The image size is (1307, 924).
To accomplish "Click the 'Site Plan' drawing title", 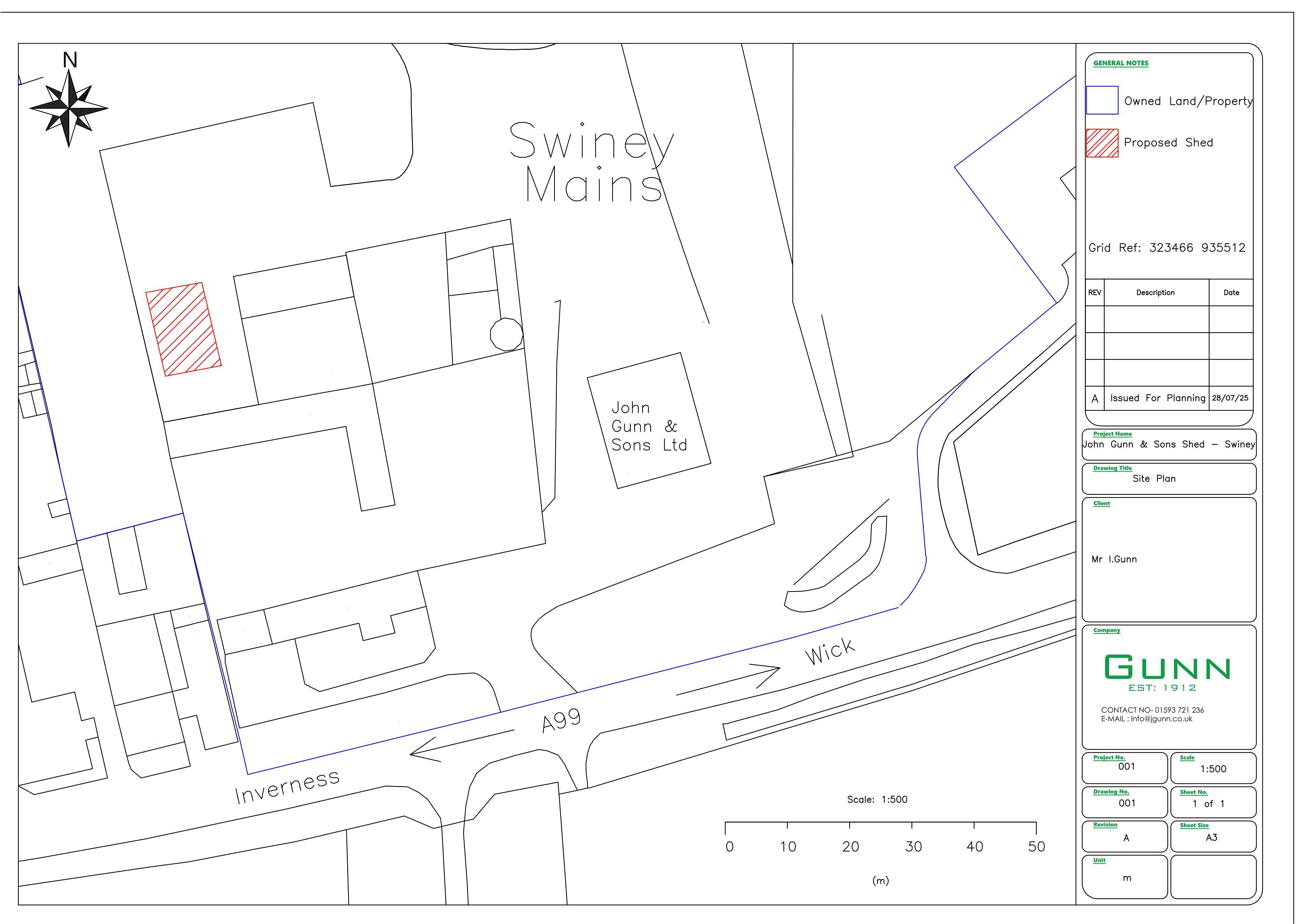I will pyautogui.click(x=1154, y=479).
